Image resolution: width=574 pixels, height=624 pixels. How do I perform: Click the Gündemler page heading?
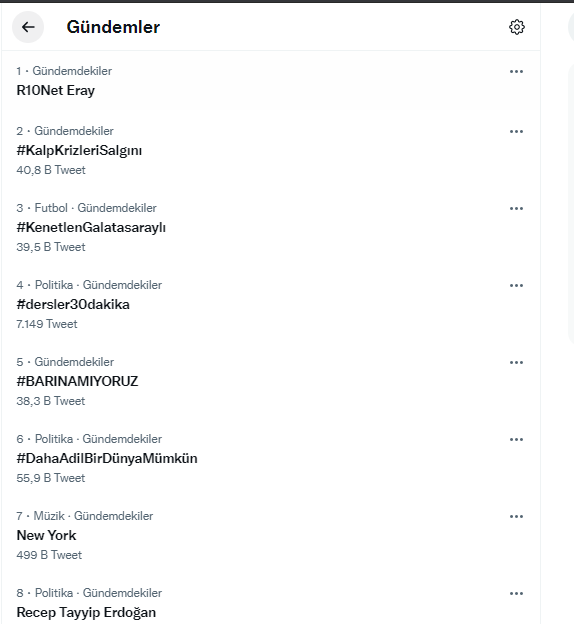coord(113,27)
